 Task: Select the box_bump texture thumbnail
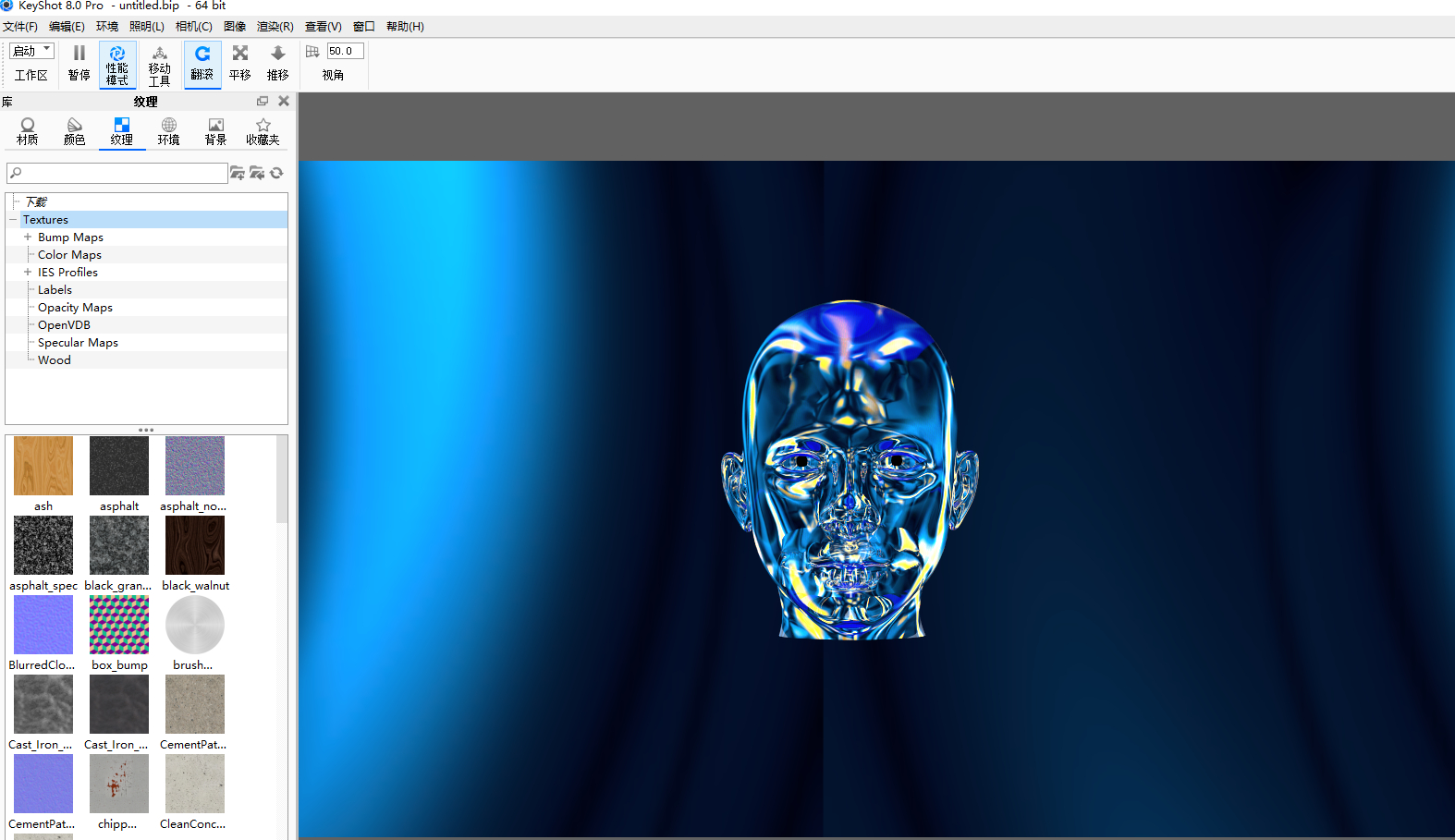[119, 625]
